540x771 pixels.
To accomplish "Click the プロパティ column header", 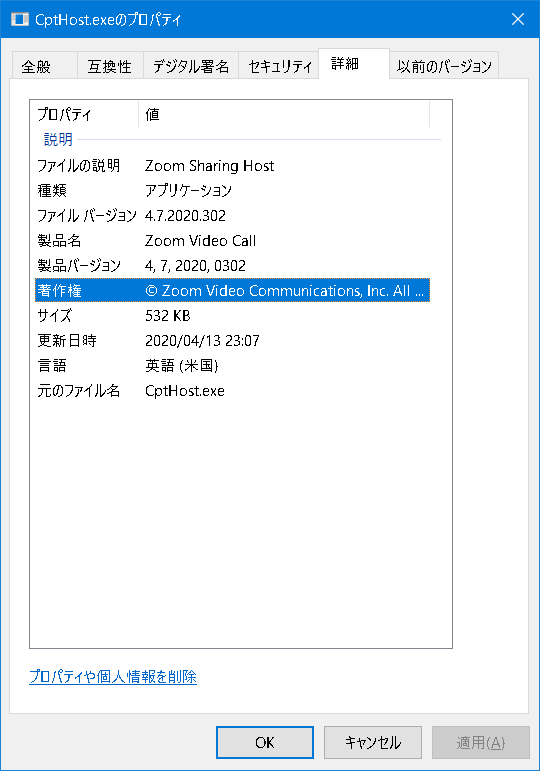I will (84, 114).
